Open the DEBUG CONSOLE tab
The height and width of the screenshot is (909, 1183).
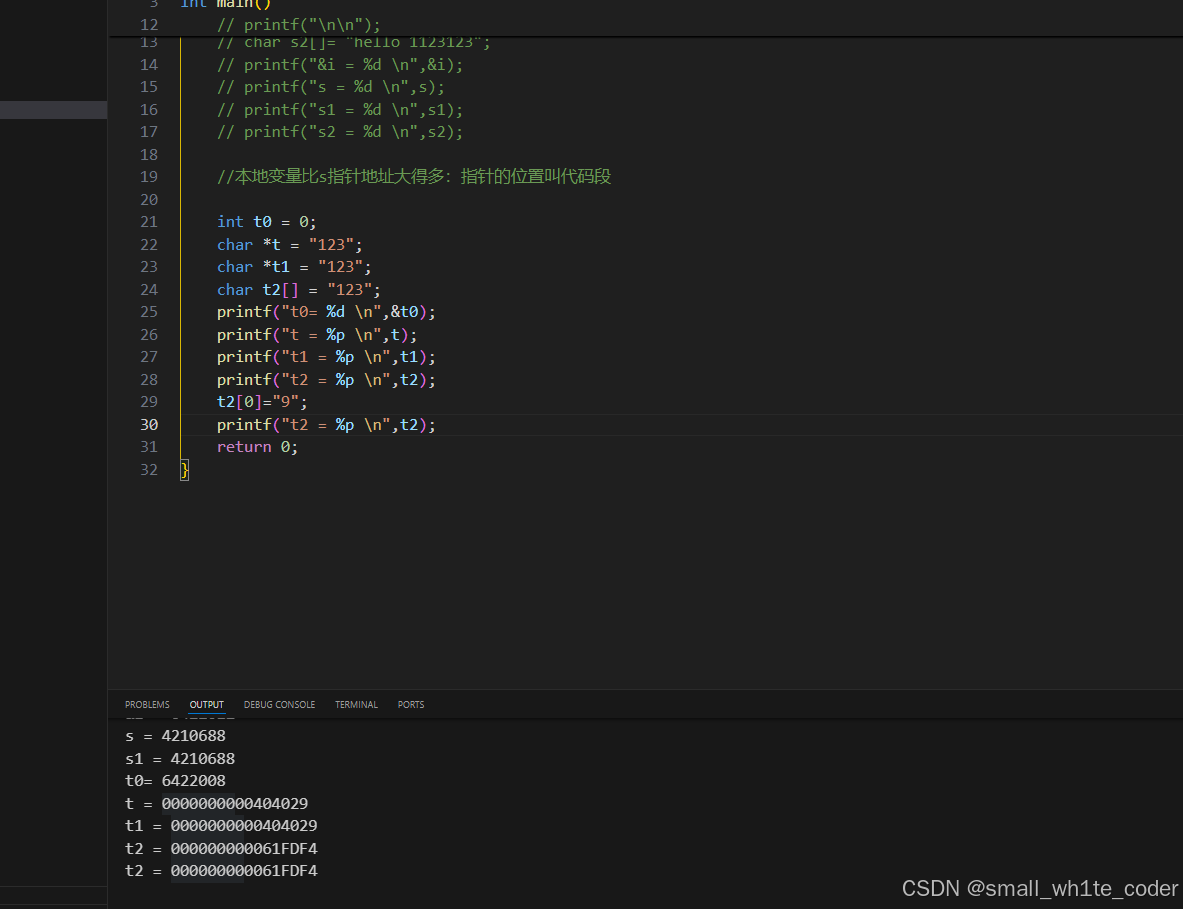coord(279,705)
